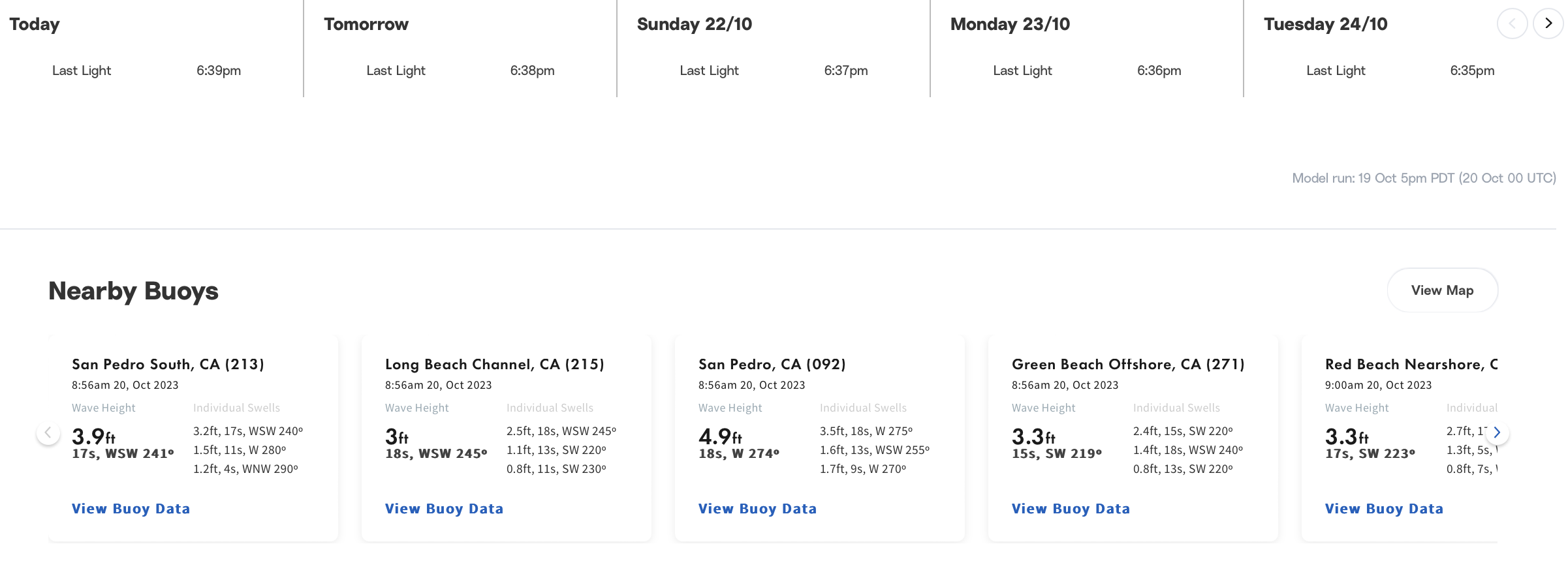View Buoy Data for Green Beach Offshore

click(x=1071, y=509)
